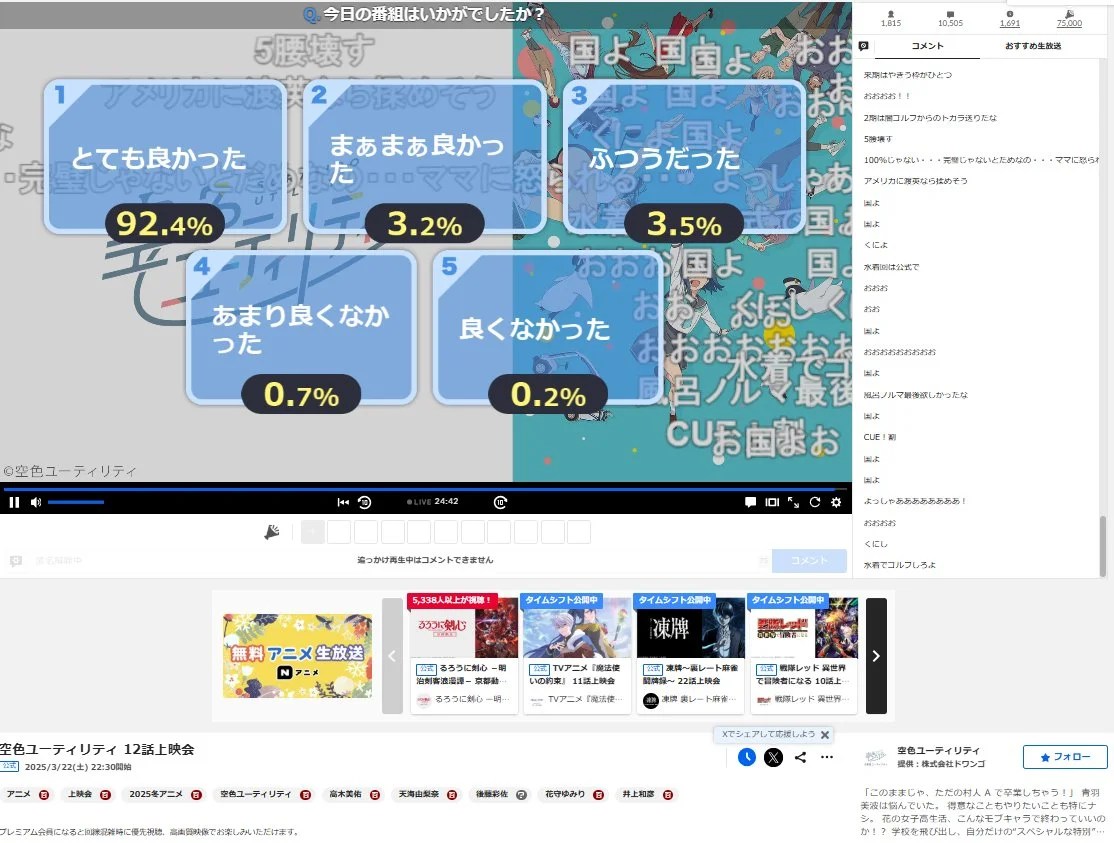Screen dimensions: 1114x843
Task: Open the 天海由梨奈 tag
Action: [x=418, y=795]
